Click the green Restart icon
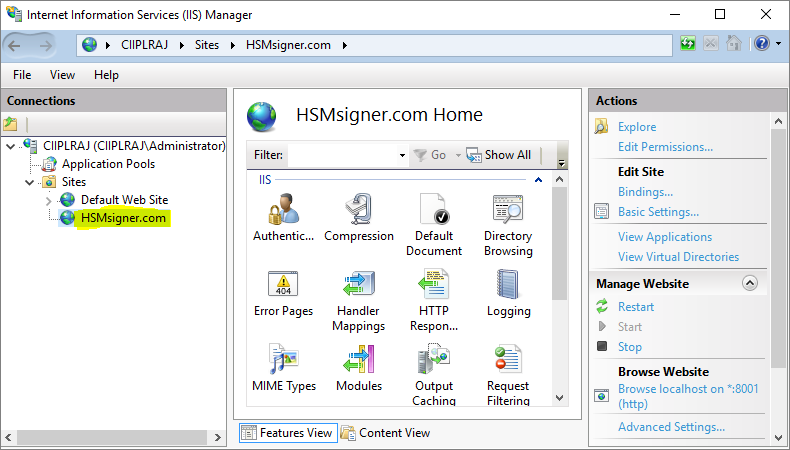 pos(602,306)
